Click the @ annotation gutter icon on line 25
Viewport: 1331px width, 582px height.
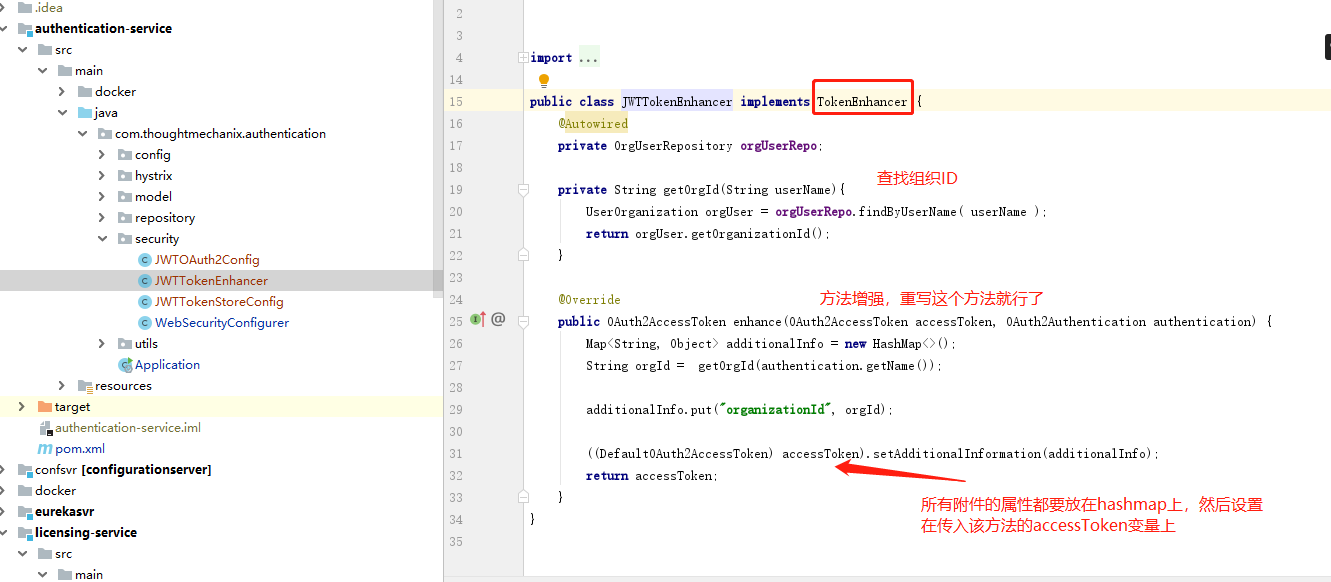[x=498, y=320]
